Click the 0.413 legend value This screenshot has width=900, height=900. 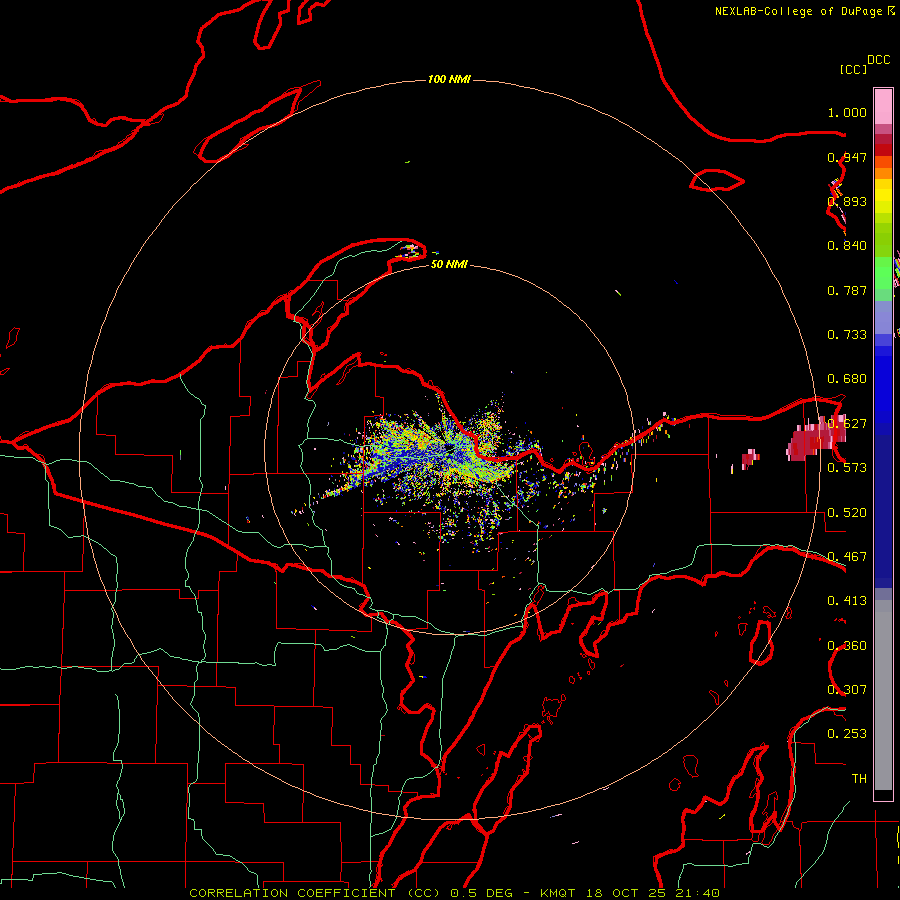tap(847, 601)
